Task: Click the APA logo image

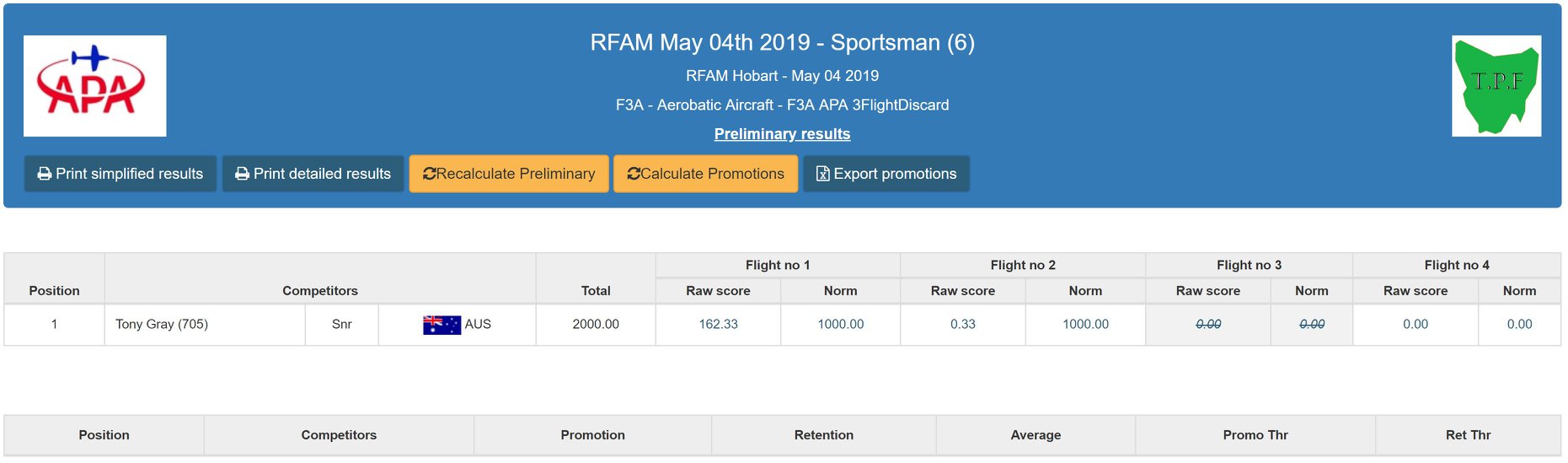Action: click(x=94, y=85)
